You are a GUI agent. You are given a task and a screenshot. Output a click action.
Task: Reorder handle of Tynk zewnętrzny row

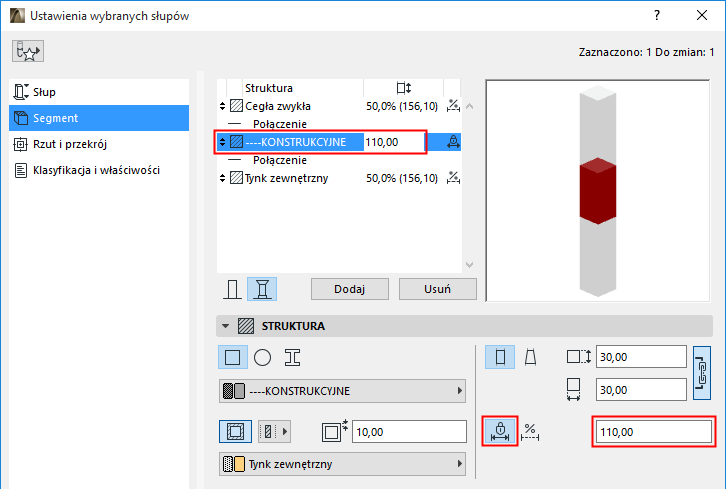[222, 178]
